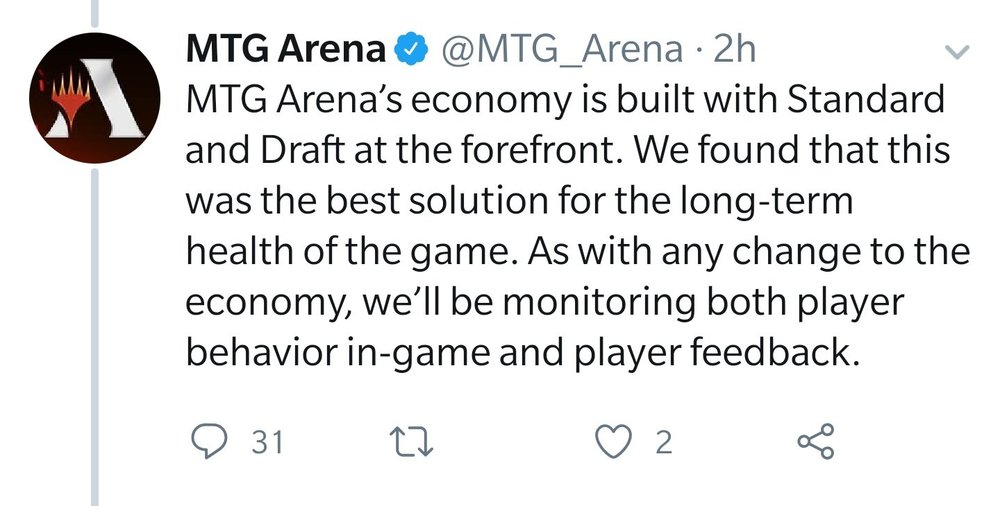Click the 31 replies count

tap(267, 442)
